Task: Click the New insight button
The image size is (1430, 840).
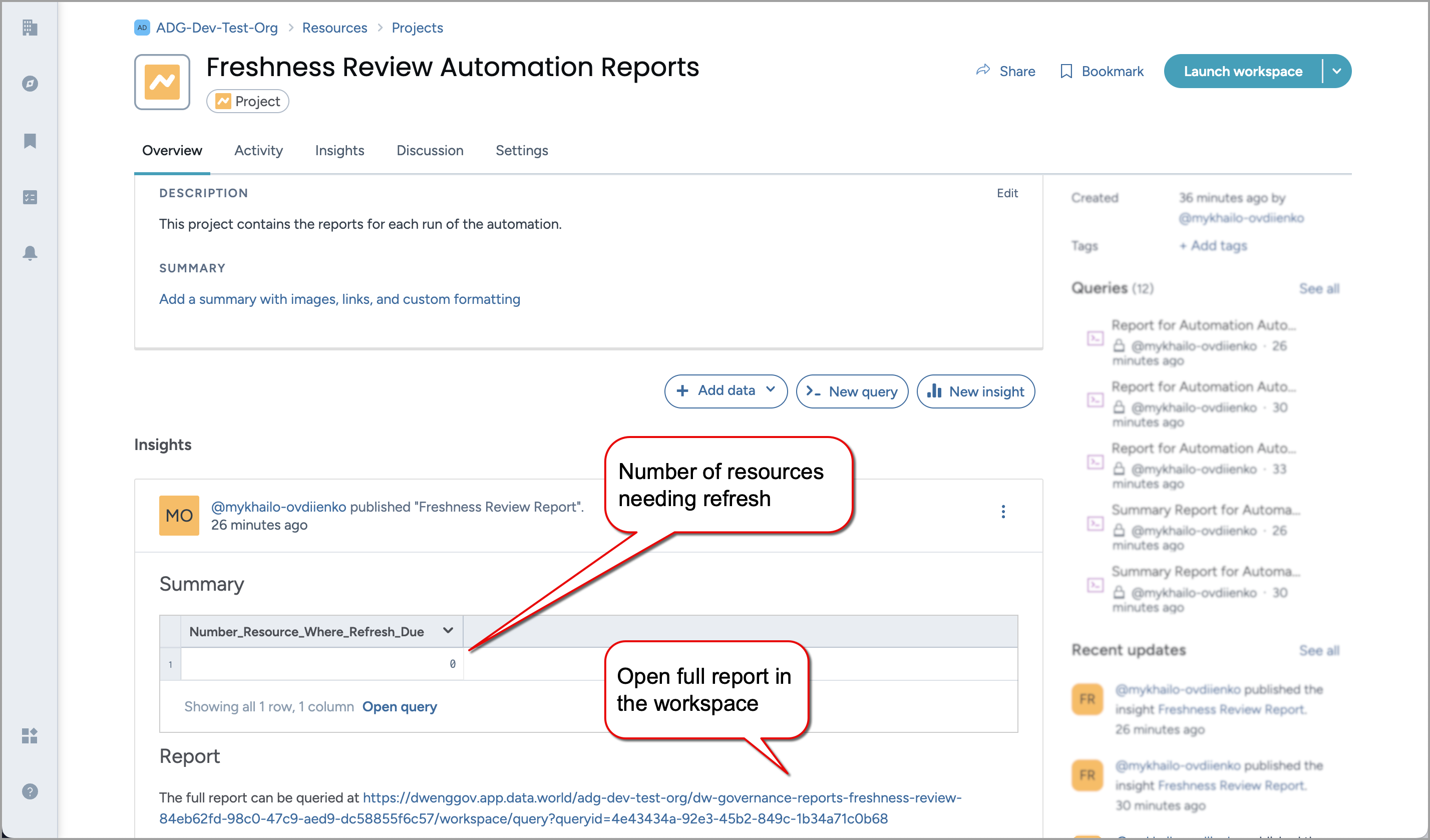Action: pyautogui.click(x=975, y=391)
